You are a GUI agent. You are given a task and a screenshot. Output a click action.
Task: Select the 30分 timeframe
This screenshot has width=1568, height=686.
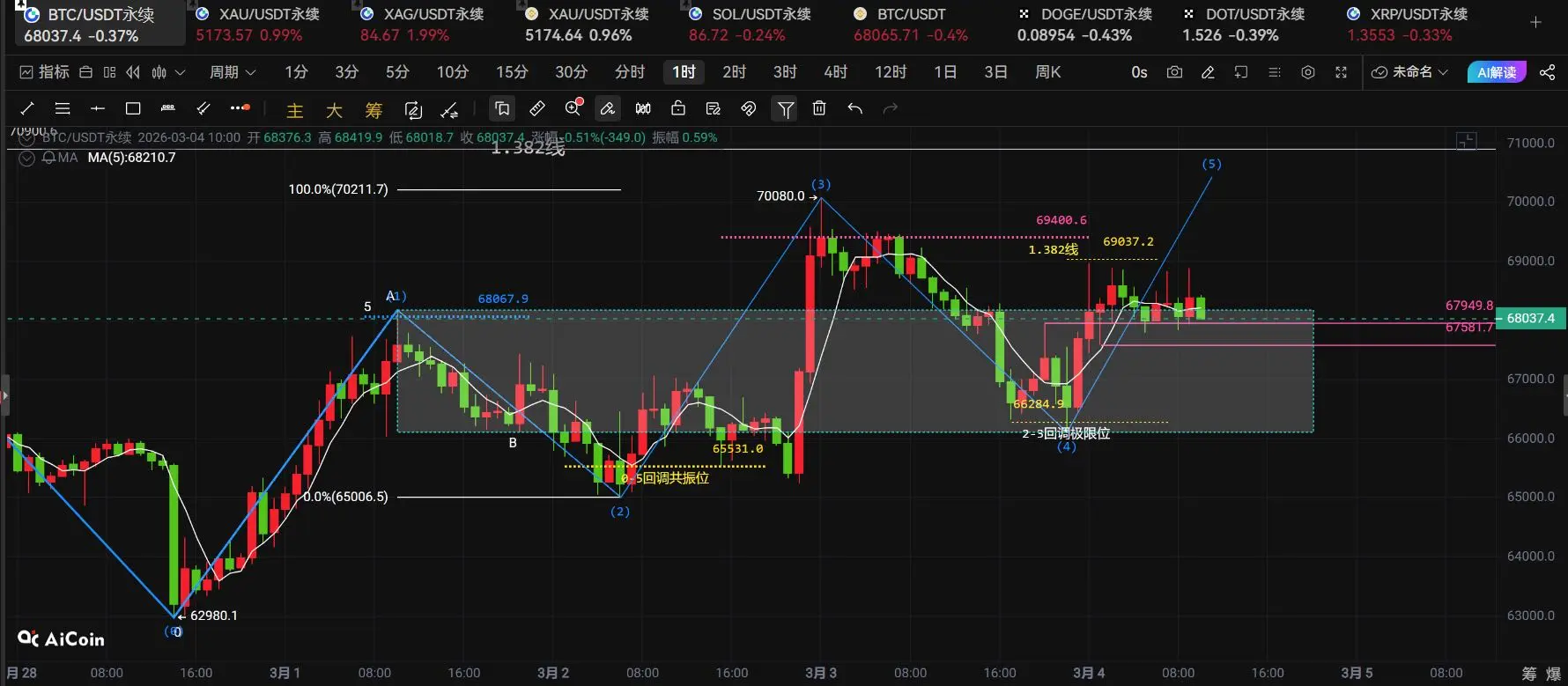(571, 72)
